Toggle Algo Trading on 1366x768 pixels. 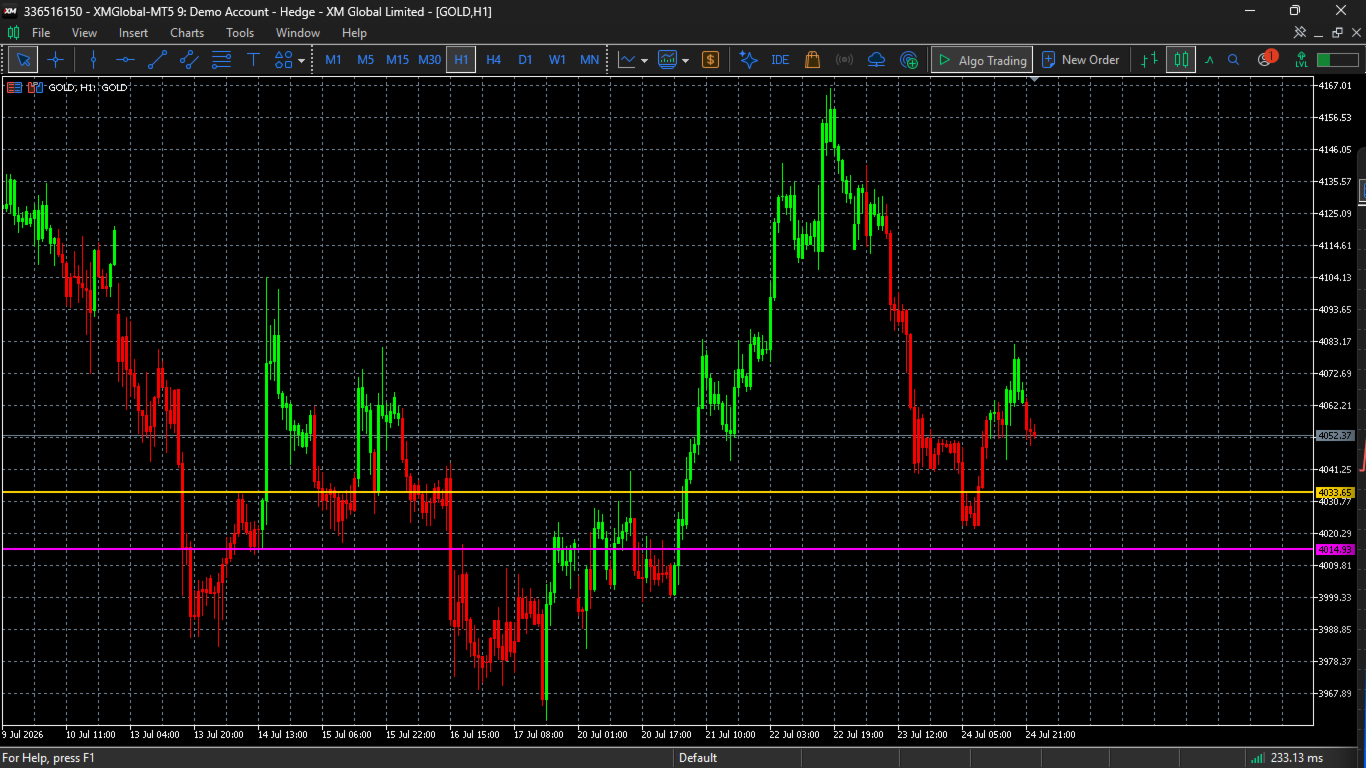[x=982, y=60]
